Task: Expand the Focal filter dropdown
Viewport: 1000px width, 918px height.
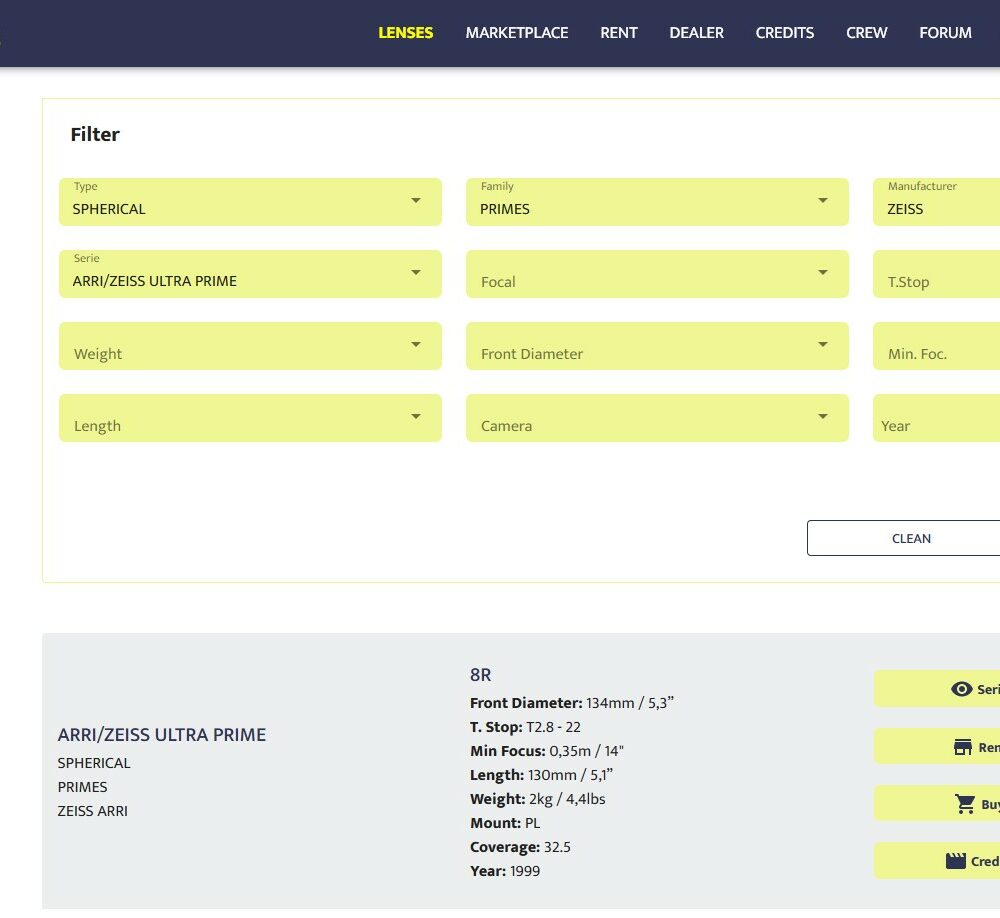Action: click(657, 274)
